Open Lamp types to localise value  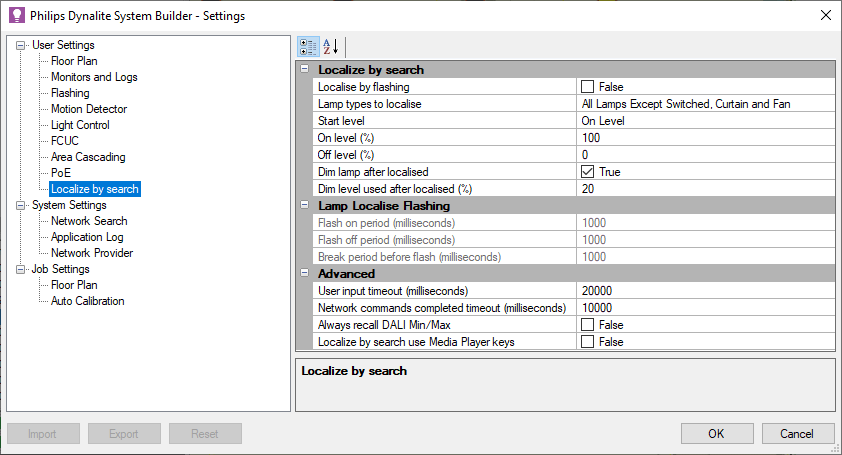tap(706, 104)
